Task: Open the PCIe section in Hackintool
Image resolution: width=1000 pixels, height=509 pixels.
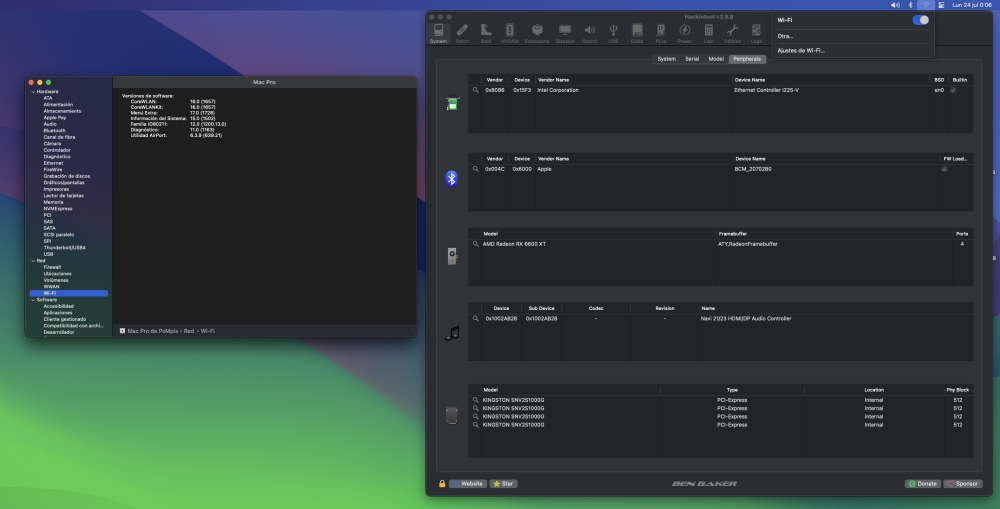Action: [x=661, y=34]
